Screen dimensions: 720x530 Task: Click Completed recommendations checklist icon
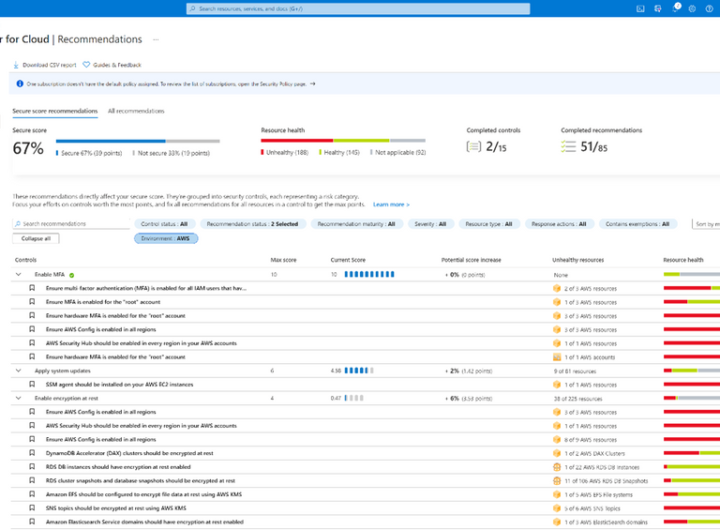pos(568,147)
